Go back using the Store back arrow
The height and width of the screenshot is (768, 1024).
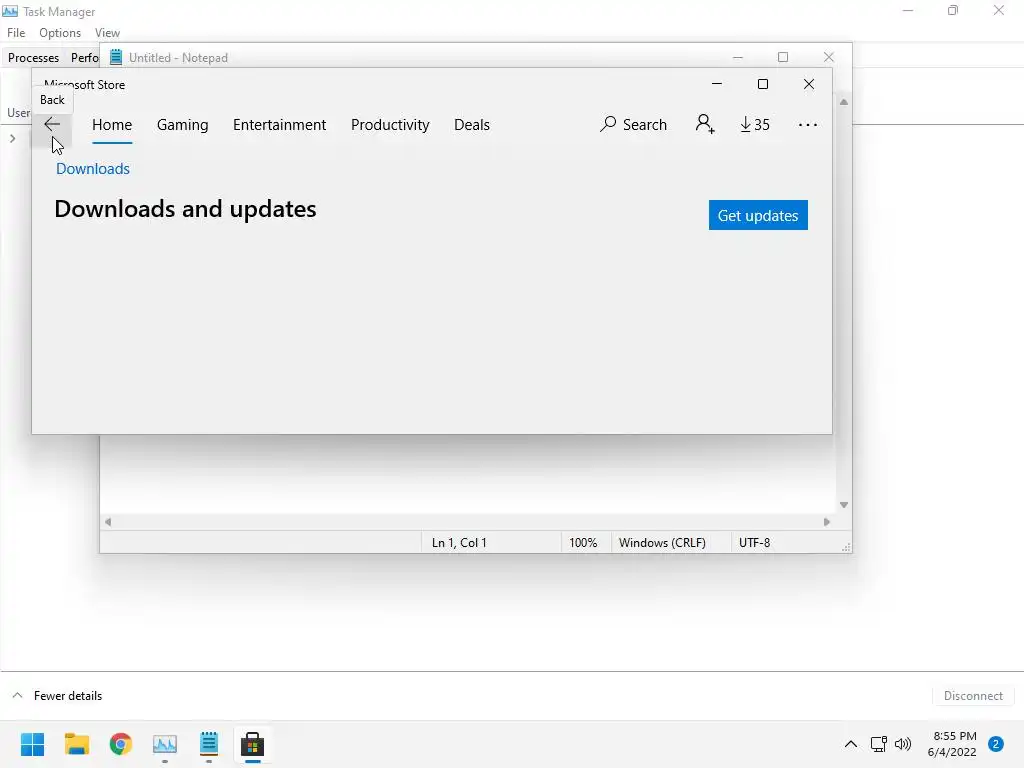coord(52,124)
